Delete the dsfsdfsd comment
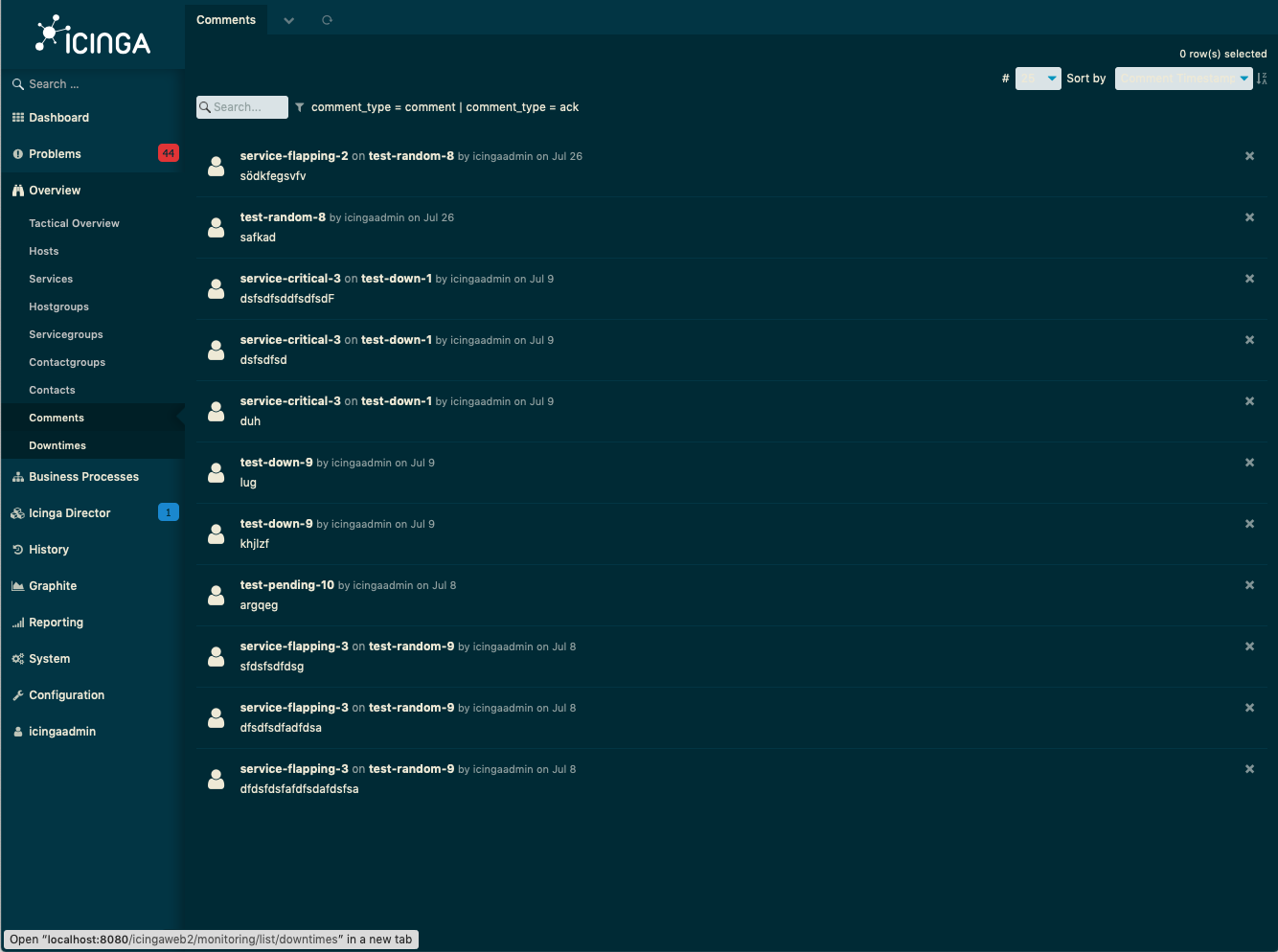This screenshot has height=952, width=1278. tap(1249, 340)
